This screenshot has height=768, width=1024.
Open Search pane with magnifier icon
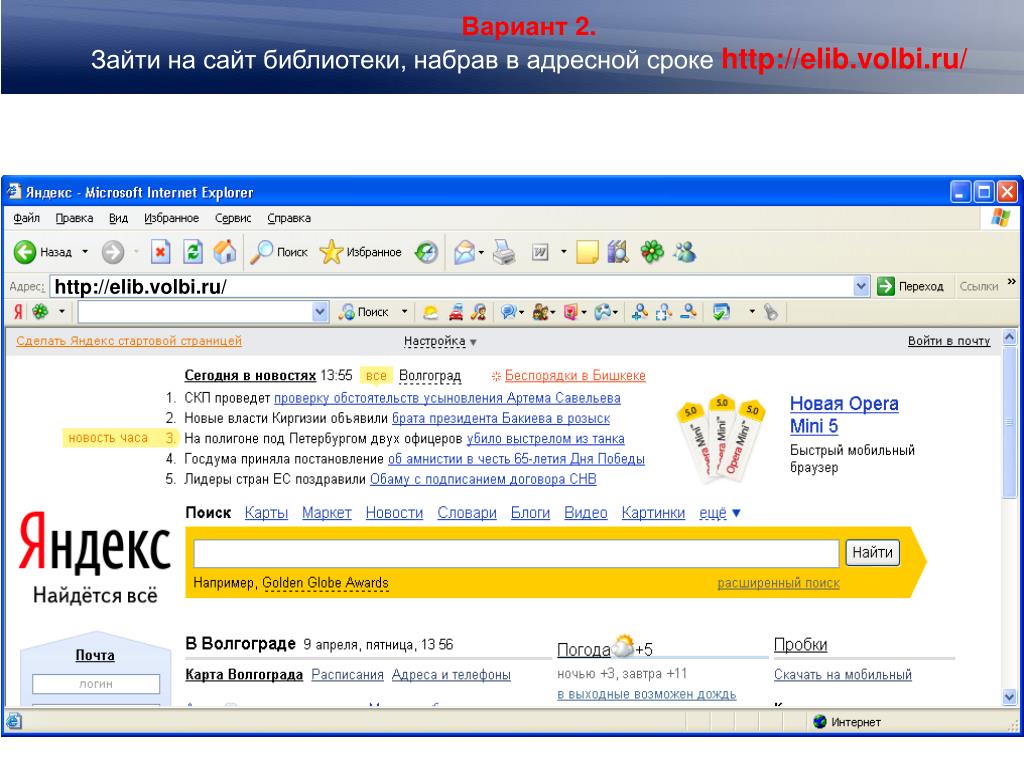point(262,252)
